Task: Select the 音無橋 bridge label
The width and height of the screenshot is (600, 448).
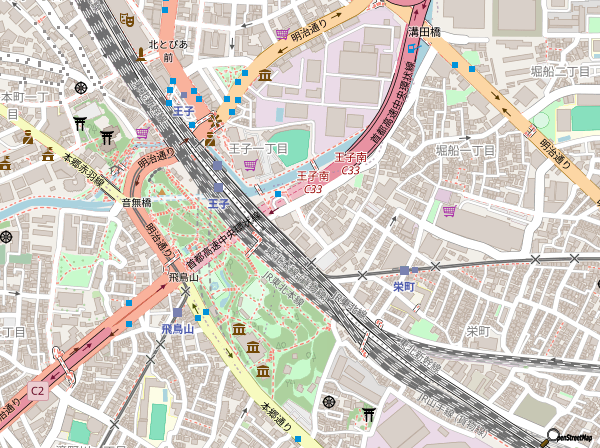Action: 136,203
